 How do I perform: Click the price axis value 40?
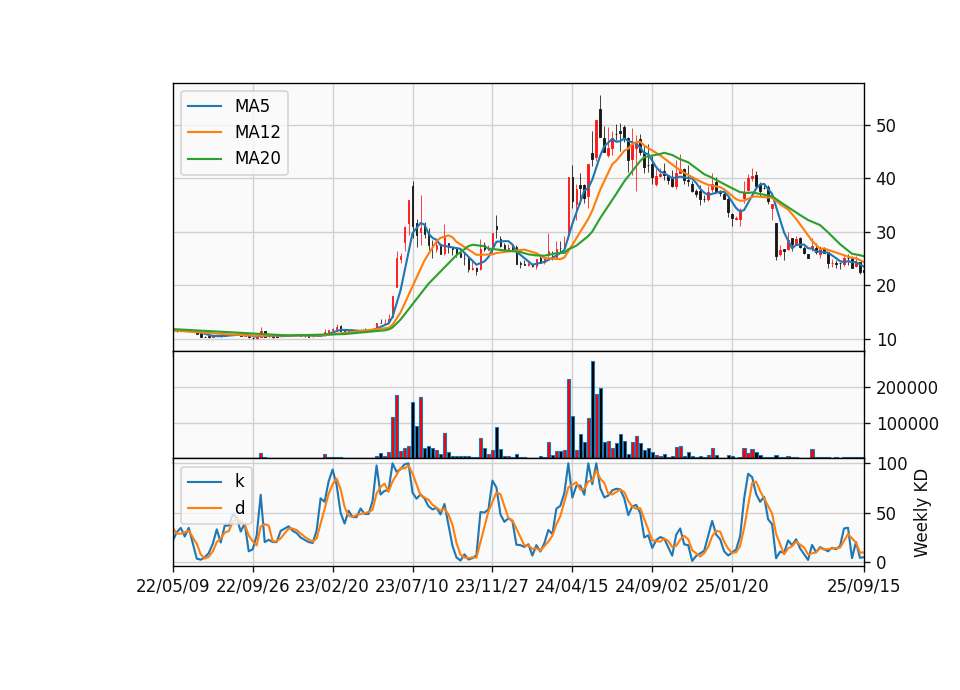point(886,179)
